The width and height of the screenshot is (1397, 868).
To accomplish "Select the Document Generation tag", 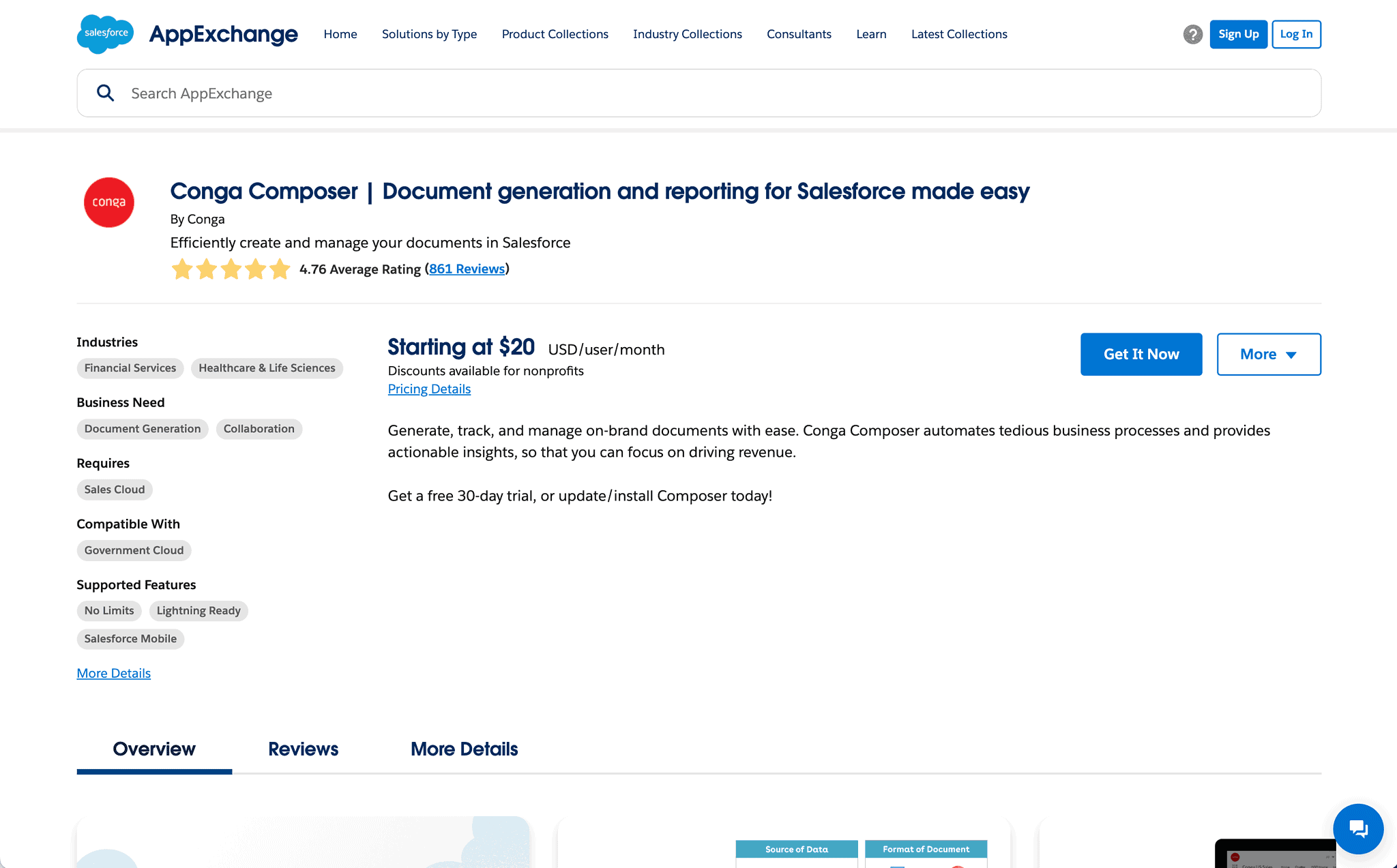I will coord(143,429).
